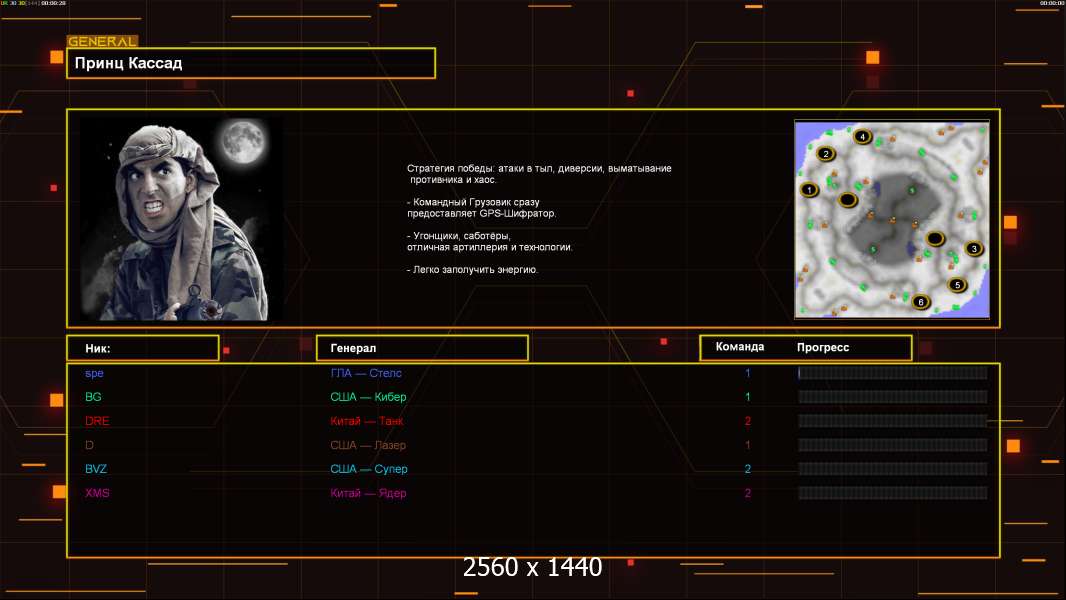This screenshot has height=600, width=1066.
Task: Click 'ГЛА — Стелс' general entry
Action: (x=366, y=373)
